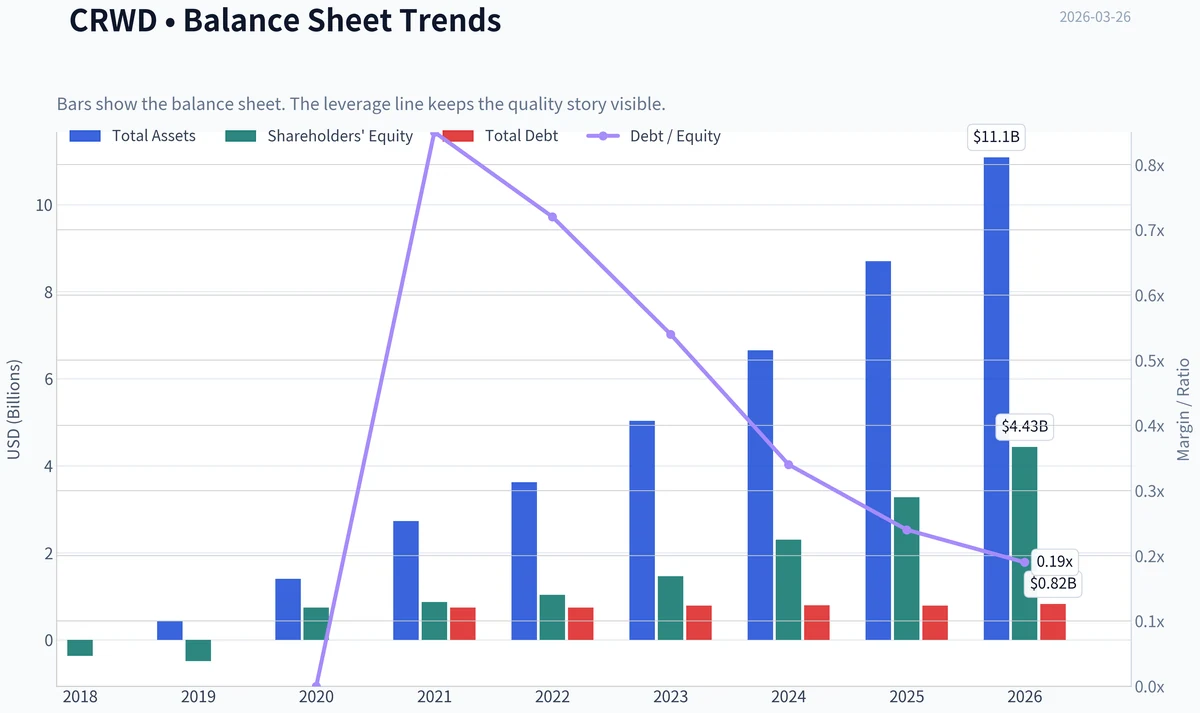Select the 2023 Shareholders' Equity green bar
The height and width of the screenshot is (713, 1200).
pos(671,608)
